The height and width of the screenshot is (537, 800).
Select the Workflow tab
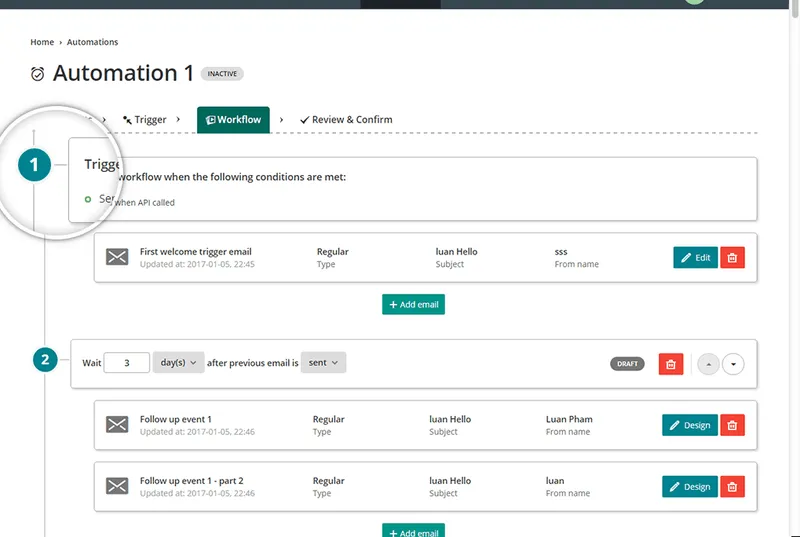pos(233,120)
